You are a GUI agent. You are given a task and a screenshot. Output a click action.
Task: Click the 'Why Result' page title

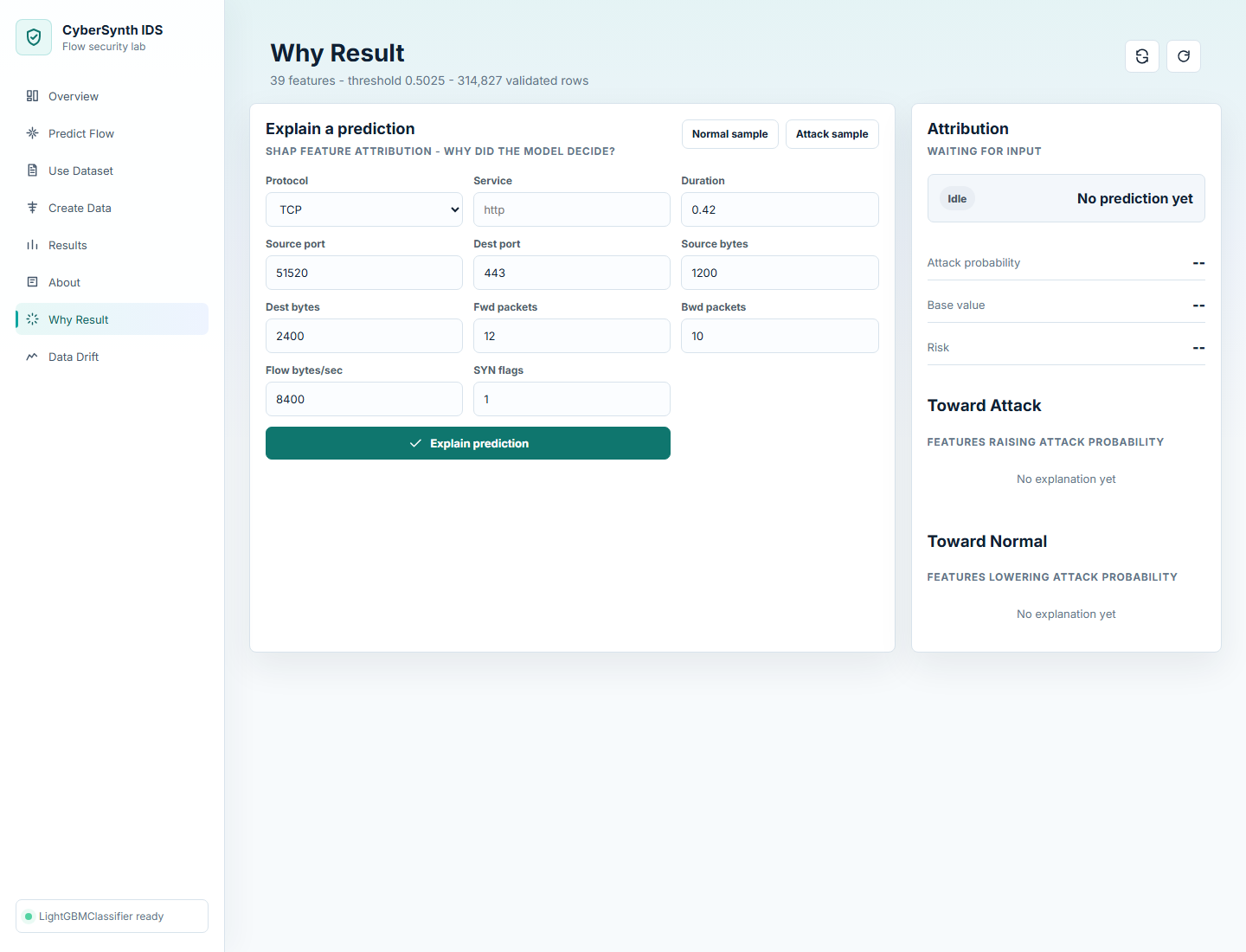pos(337,53)
